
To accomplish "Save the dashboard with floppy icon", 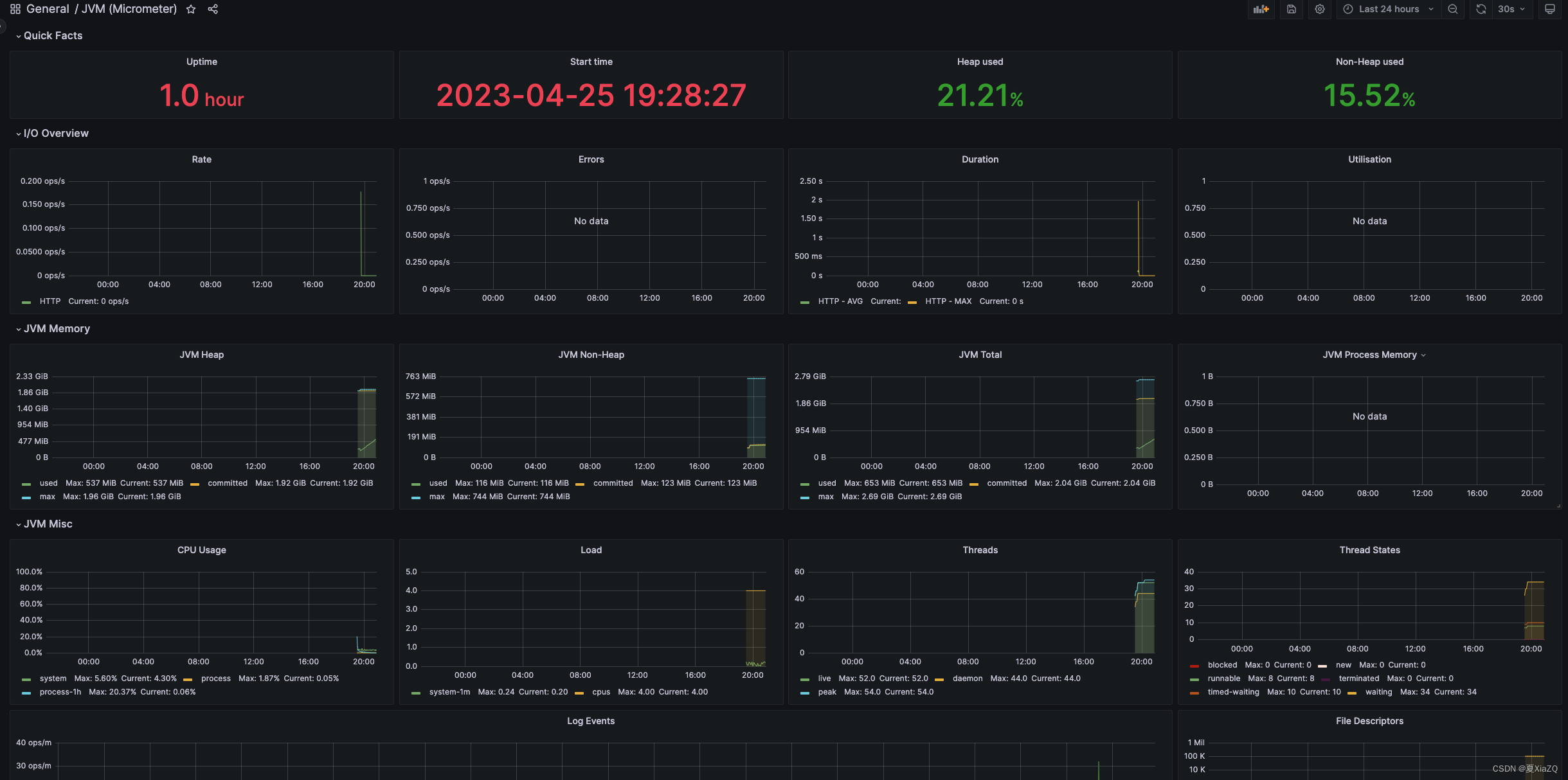I will pyautogui.click(x=1292, y=9).
